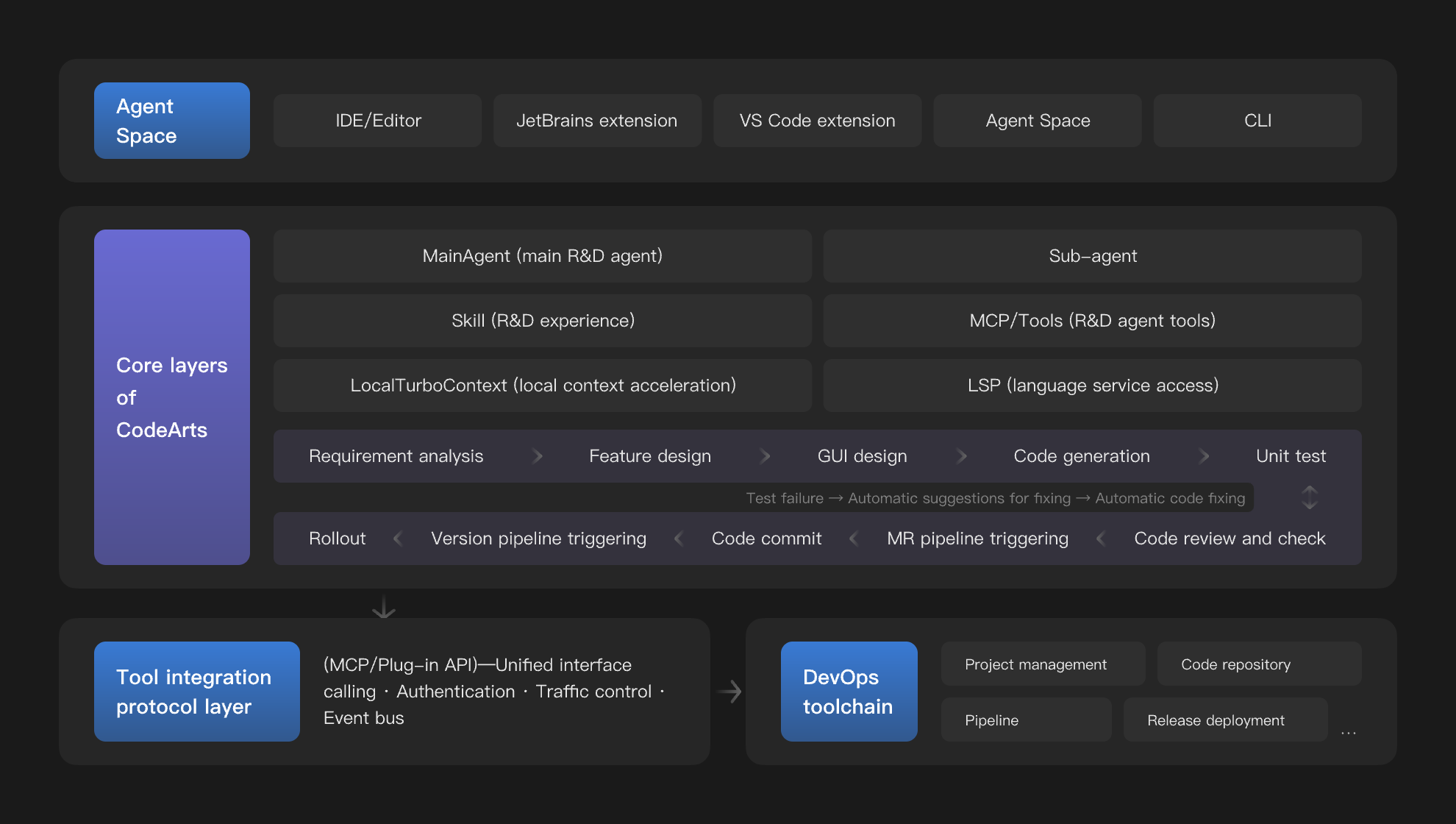Click MainAgent (main R&D agent) box
The height and width of the screenshot is (824, 1456).
[x=543, y=256]
